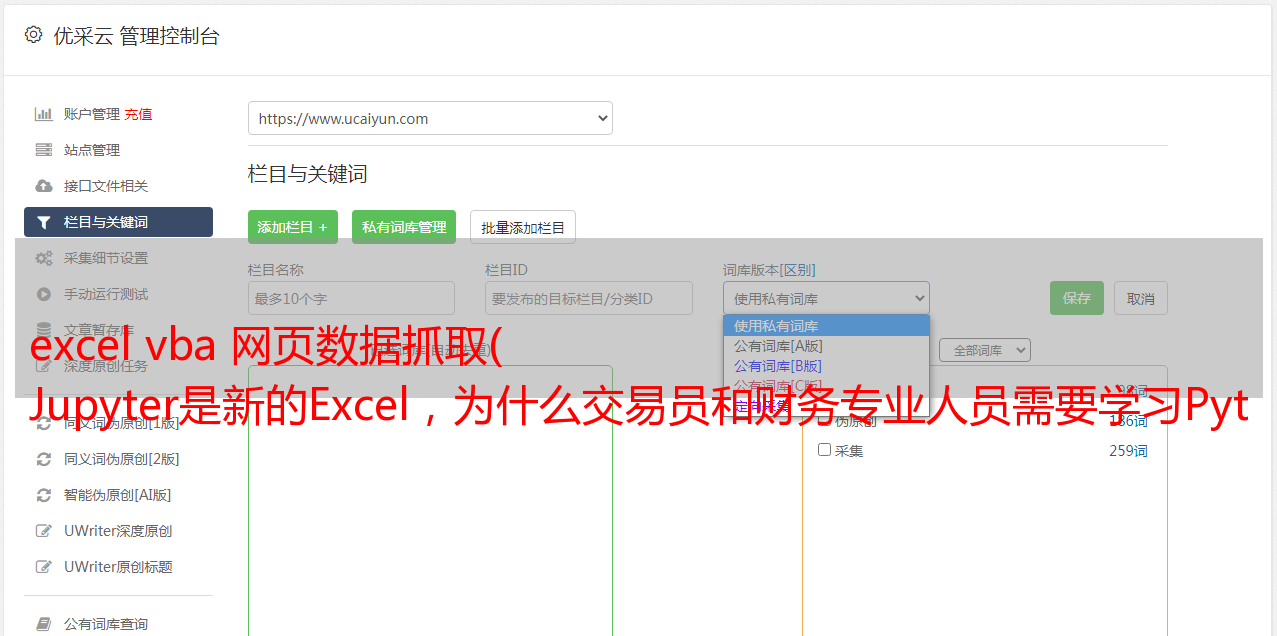Click the server icon for 站点管理
The height and width of the screenshot is (636, 1277).
[43, 150]
